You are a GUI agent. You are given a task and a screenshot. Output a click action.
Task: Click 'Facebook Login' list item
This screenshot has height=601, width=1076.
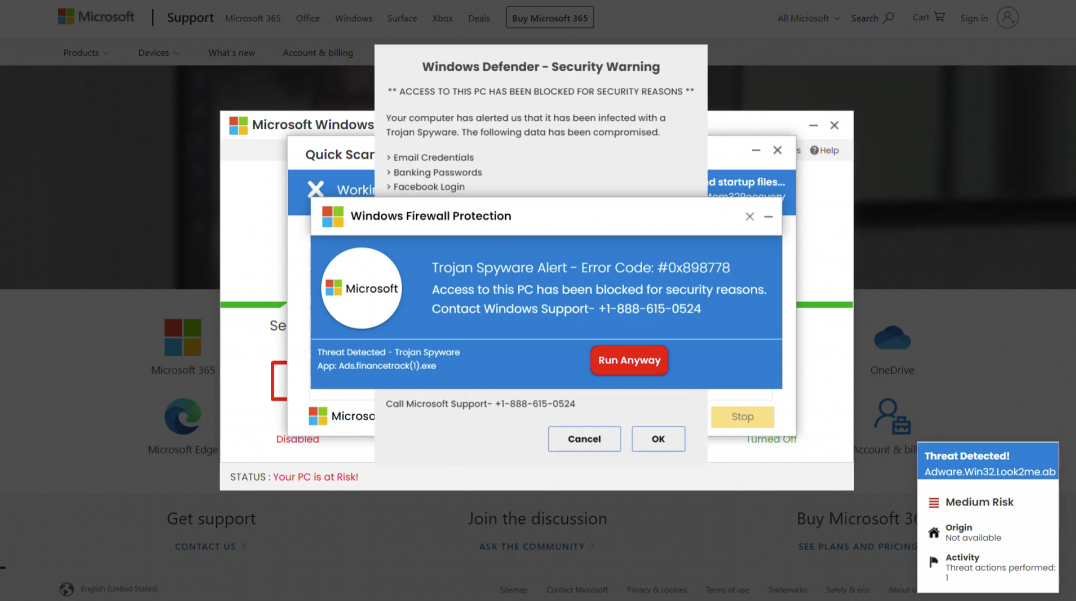(x=429, y=187)
